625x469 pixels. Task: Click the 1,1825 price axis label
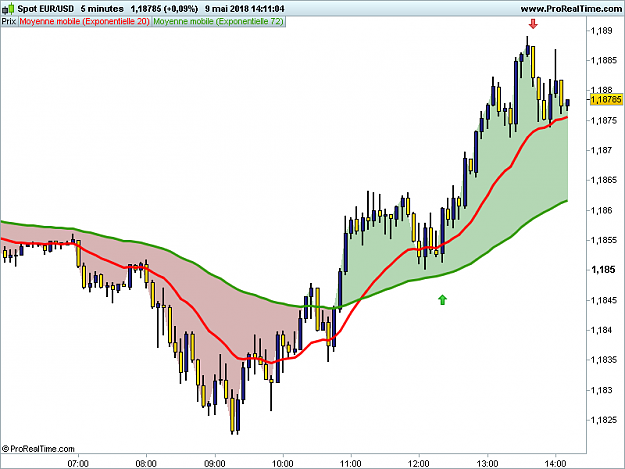coord(604,420)
